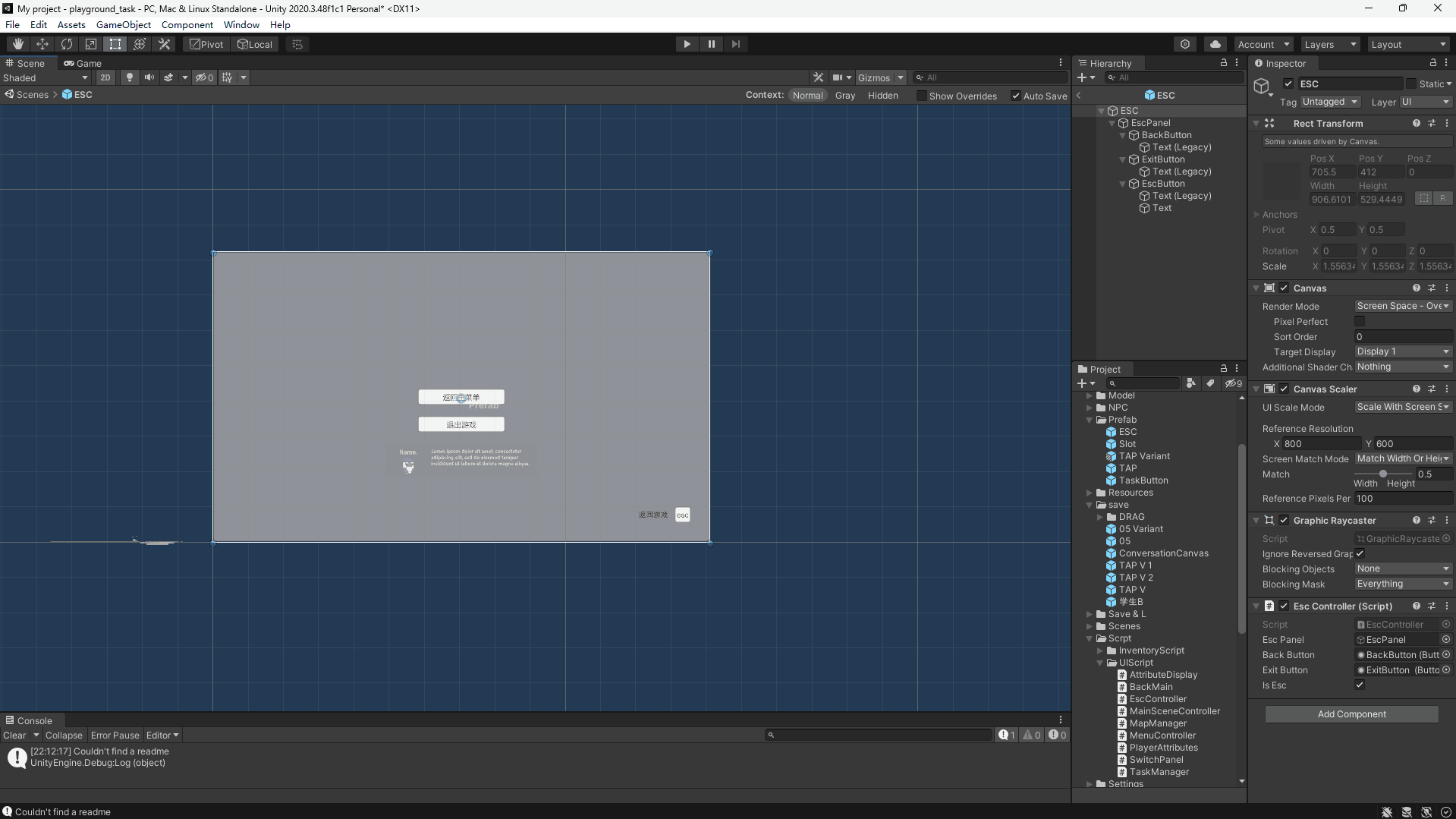Toggle the Pixel Perfect checkbox
1456x819 pixels.
pyautogui.click(x=1360, y=322)
